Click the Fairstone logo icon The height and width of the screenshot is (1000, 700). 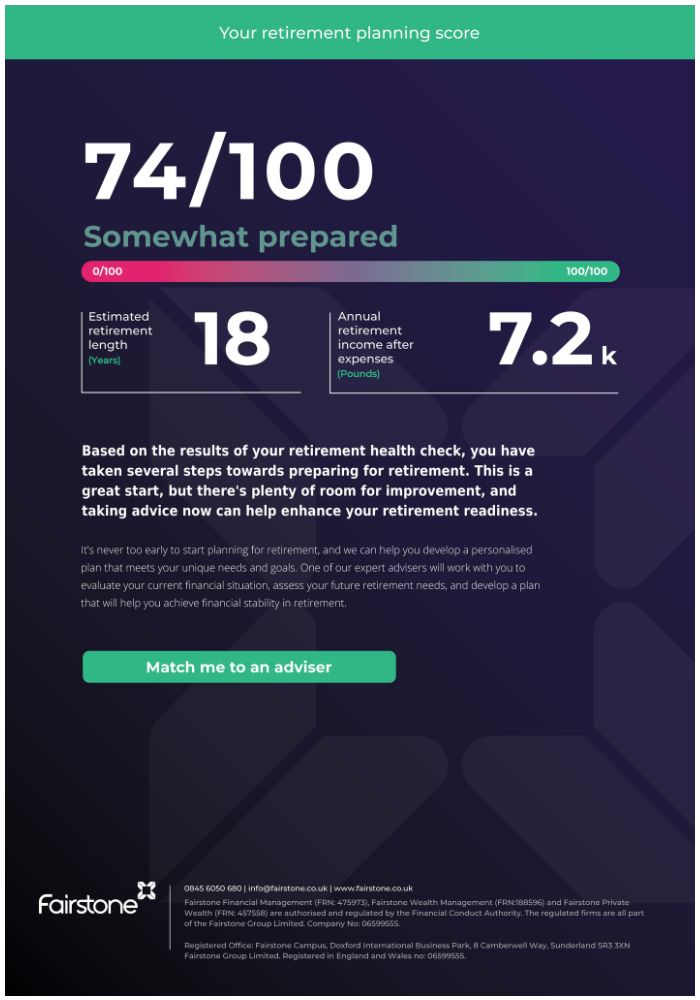tap(96, 899)
